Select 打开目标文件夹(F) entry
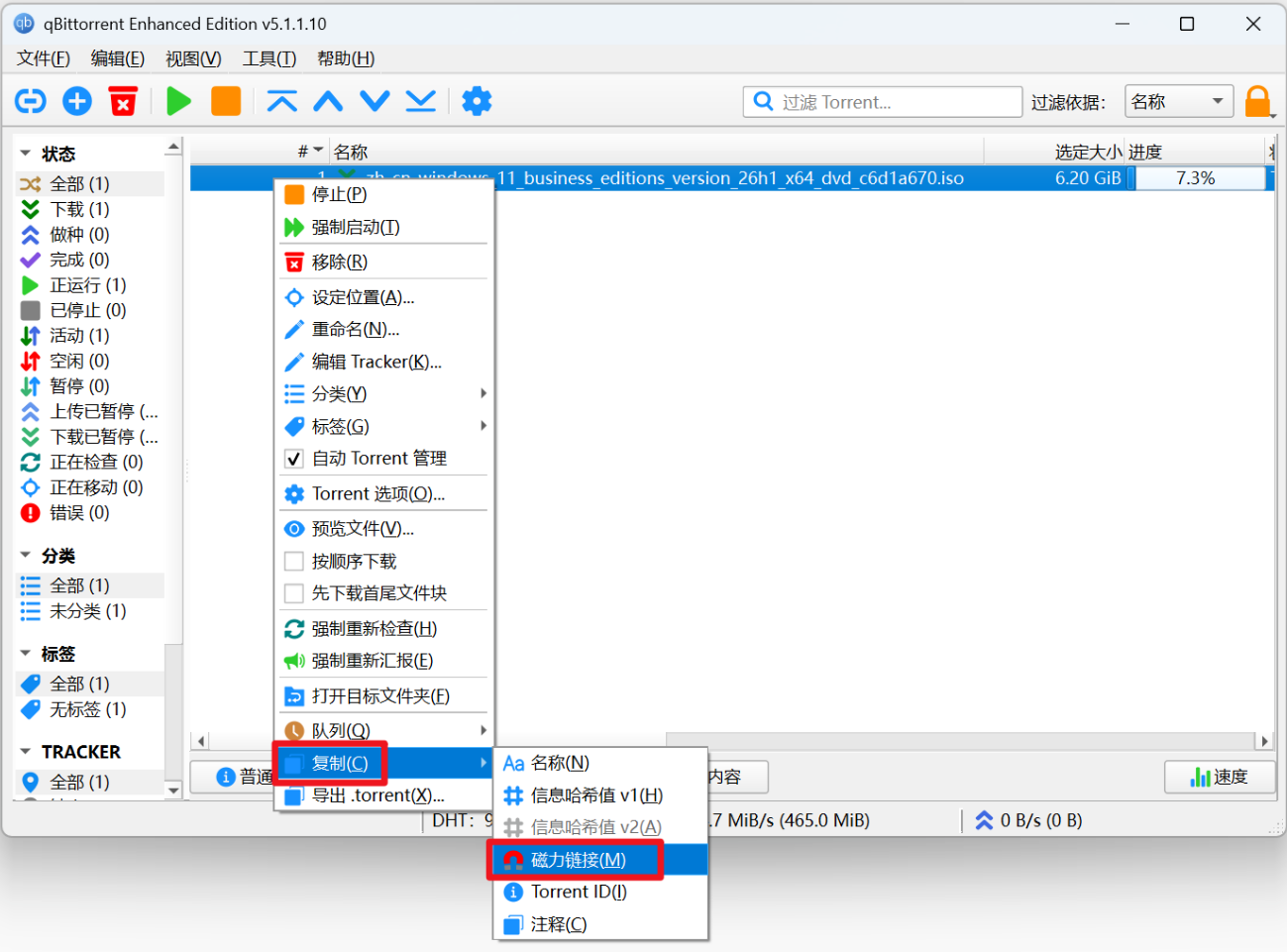The height and width of the screenshot is (952, 1287). (384, 696)
